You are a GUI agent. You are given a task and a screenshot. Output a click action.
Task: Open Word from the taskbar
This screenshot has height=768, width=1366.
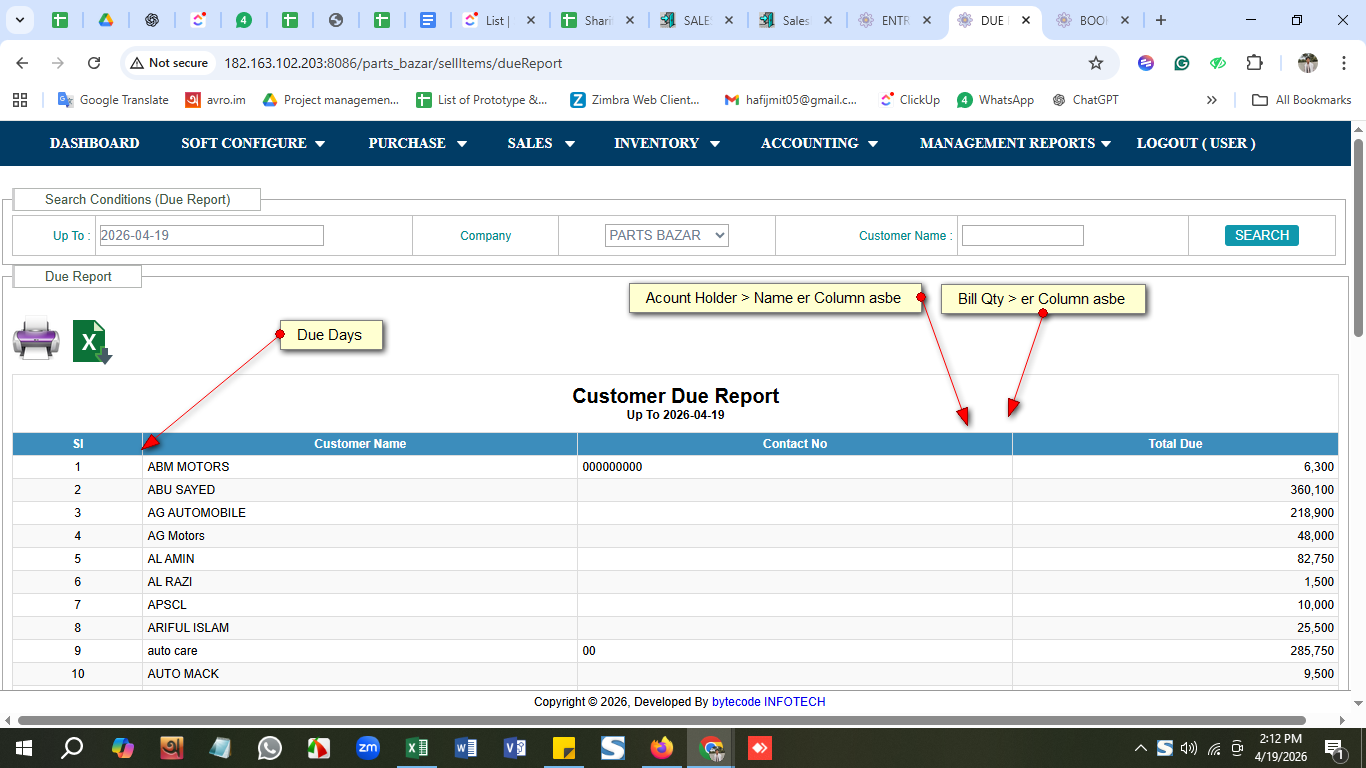coord(466,748)
